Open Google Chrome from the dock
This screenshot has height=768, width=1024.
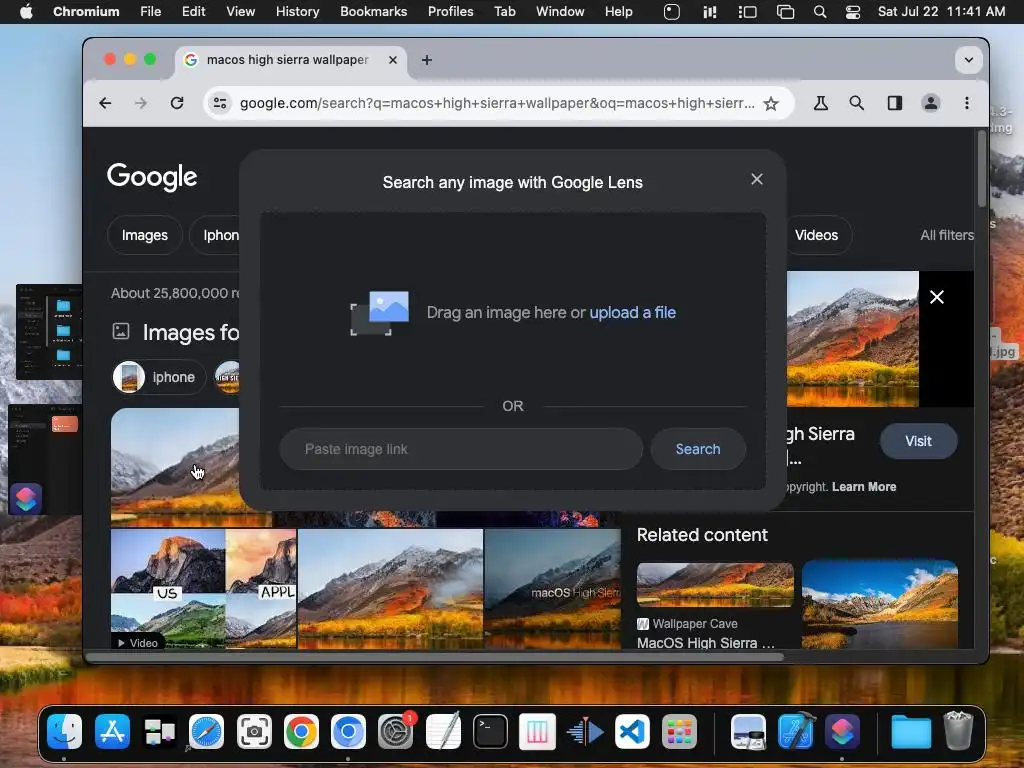point(301,731)
